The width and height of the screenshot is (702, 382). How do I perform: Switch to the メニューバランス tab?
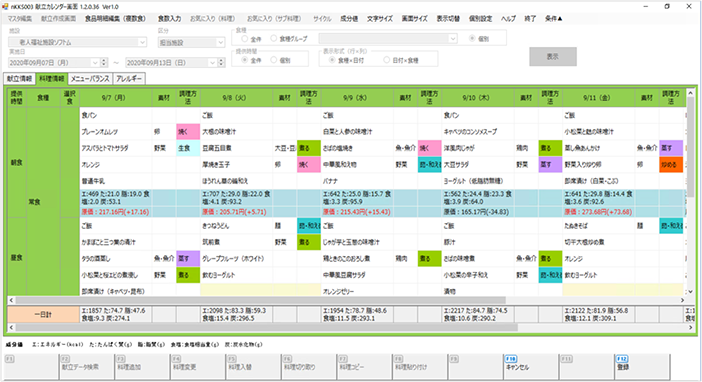tap(90, 79)
